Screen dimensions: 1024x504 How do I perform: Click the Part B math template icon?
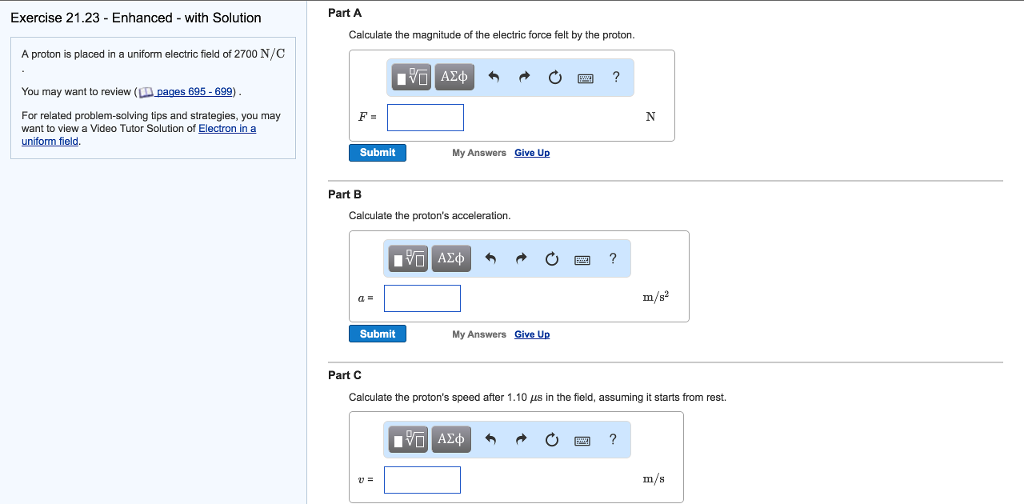[410, 259]
